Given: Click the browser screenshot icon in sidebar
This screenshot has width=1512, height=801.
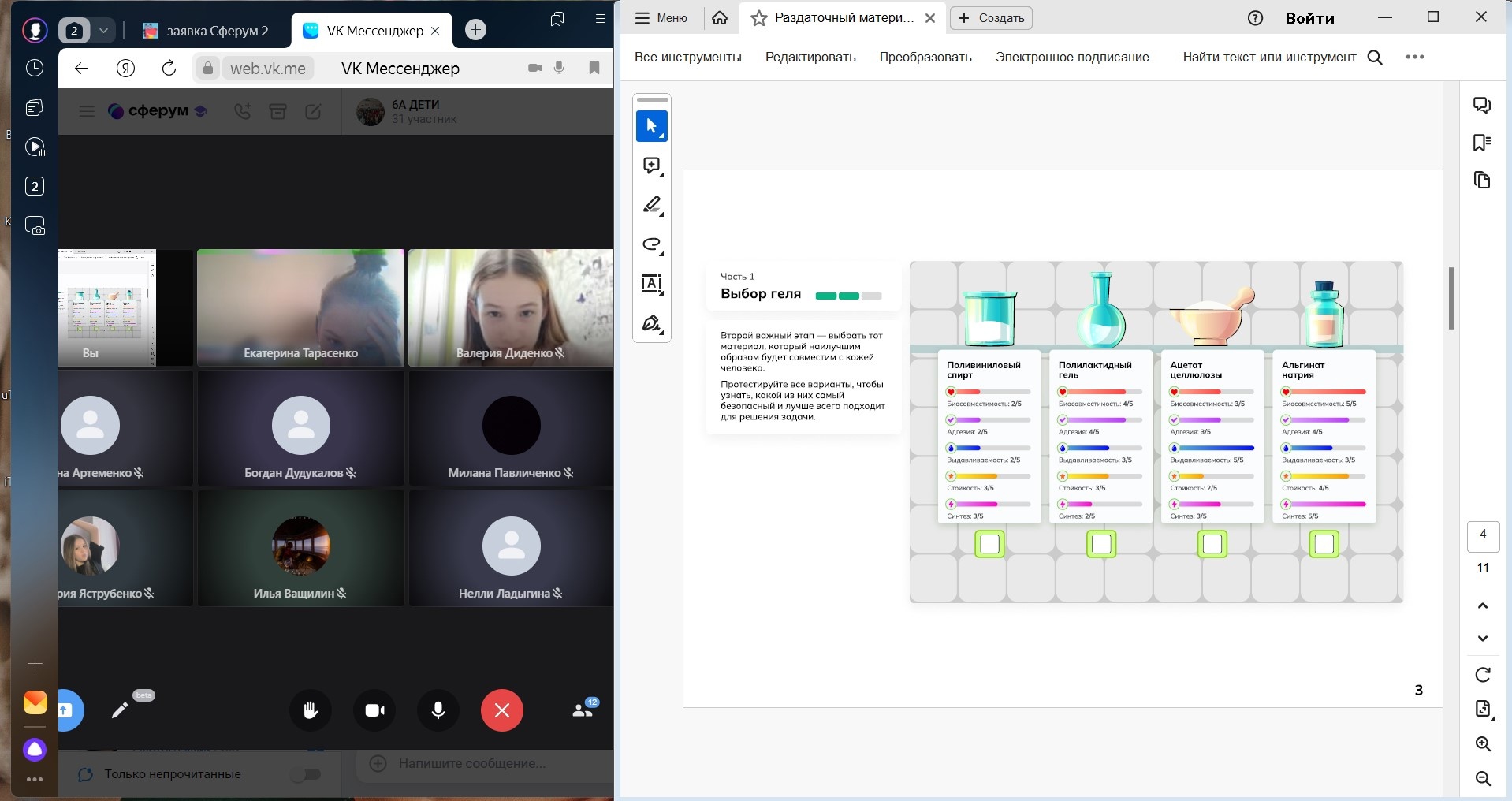Looking at the screenshot, I should click(35, 225).
